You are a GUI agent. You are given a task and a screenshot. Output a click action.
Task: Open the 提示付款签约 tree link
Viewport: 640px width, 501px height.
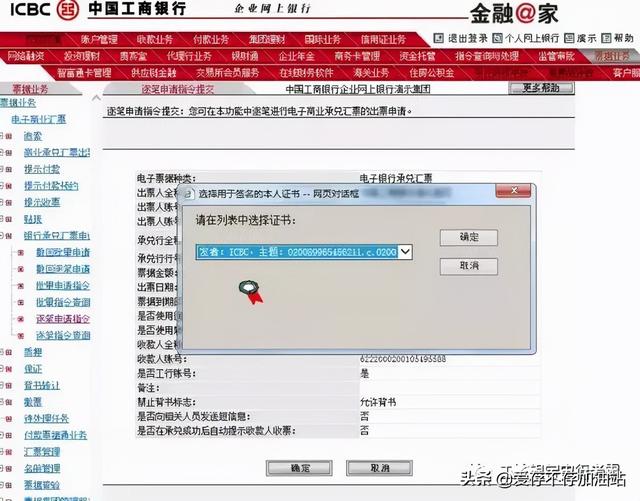point(51,186)
